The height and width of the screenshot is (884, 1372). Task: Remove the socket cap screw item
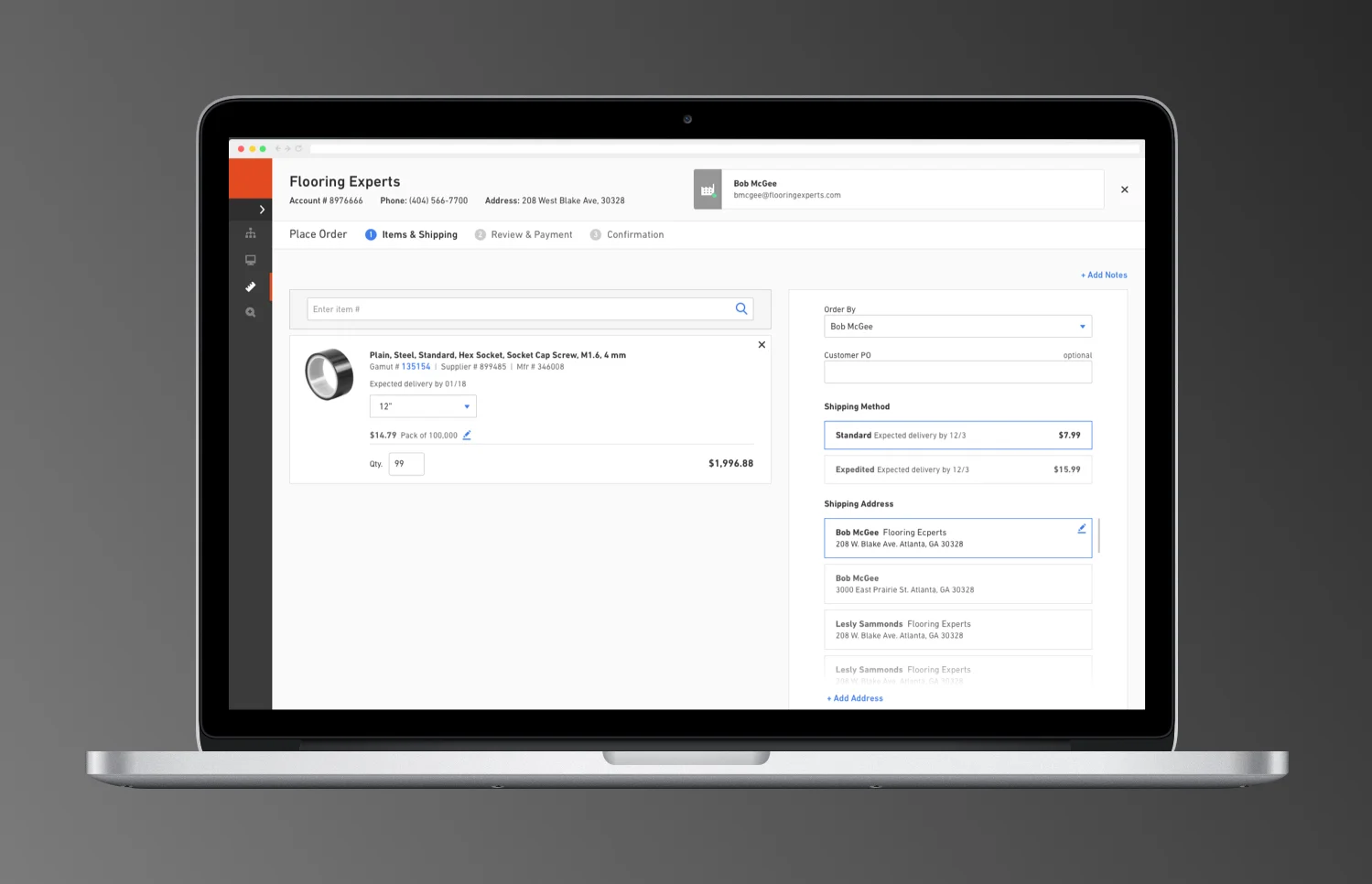coord(762,345)
